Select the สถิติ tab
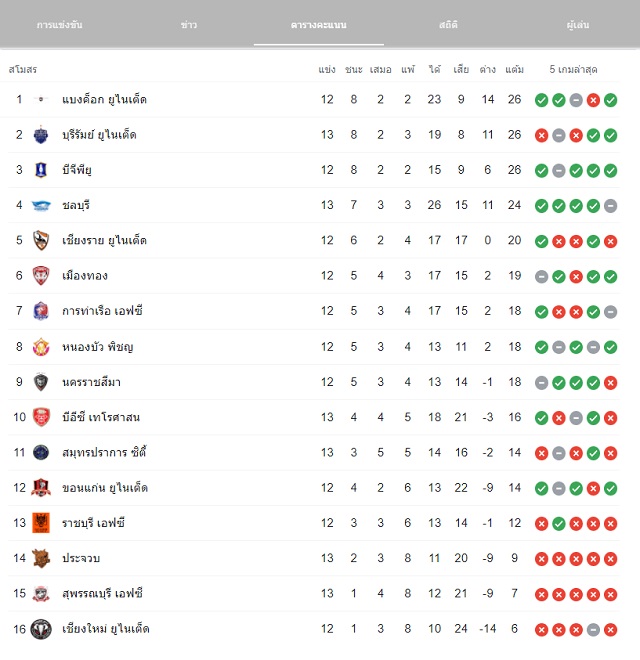This screenshot has height=660, width=640. coord(448,25)
